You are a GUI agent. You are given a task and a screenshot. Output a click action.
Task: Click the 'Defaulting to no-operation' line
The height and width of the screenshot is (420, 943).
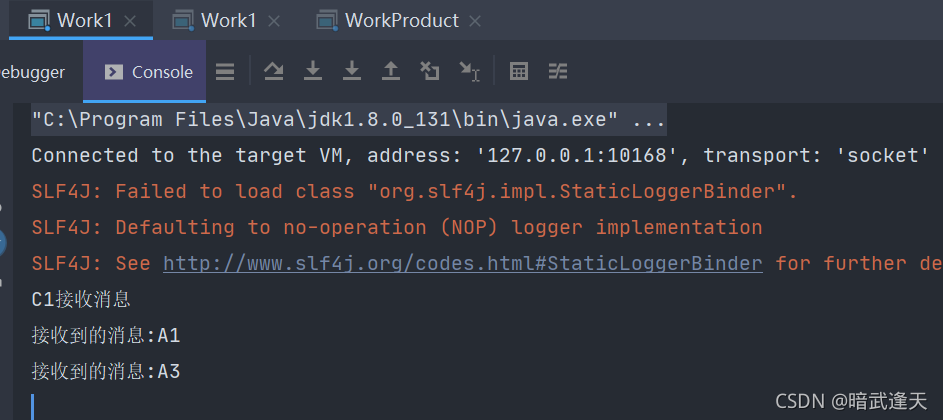click(x=397, y=228)
